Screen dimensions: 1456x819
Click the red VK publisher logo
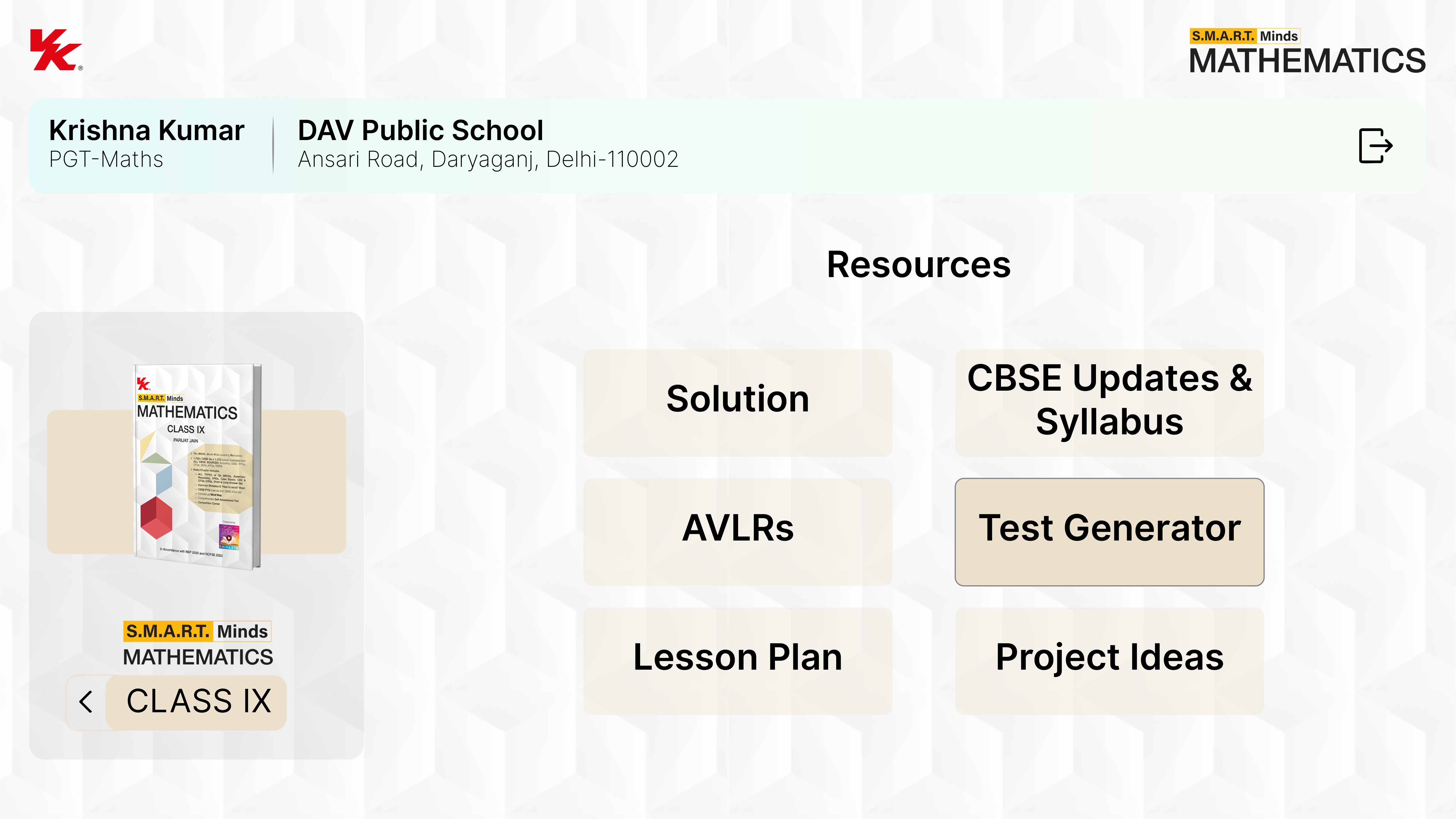(56, 50)
